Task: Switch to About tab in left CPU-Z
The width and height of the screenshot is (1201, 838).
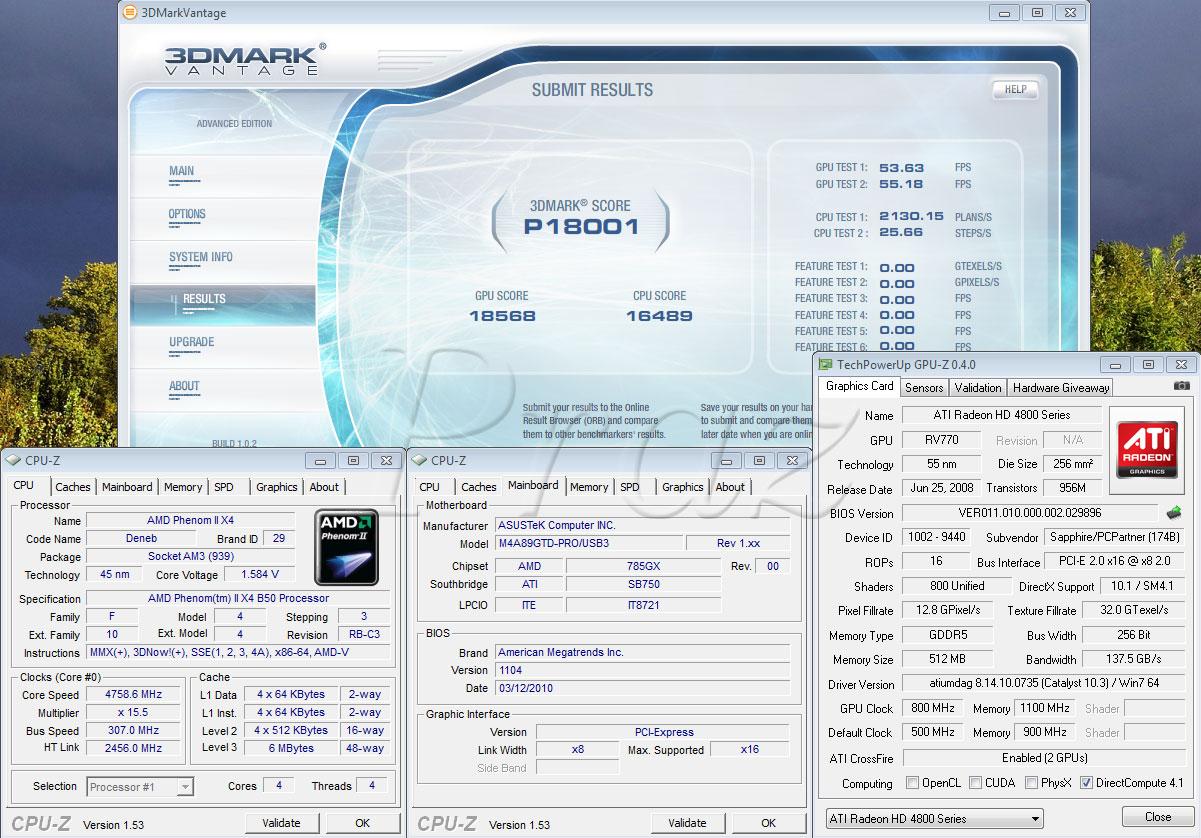Action: point(324,487)
